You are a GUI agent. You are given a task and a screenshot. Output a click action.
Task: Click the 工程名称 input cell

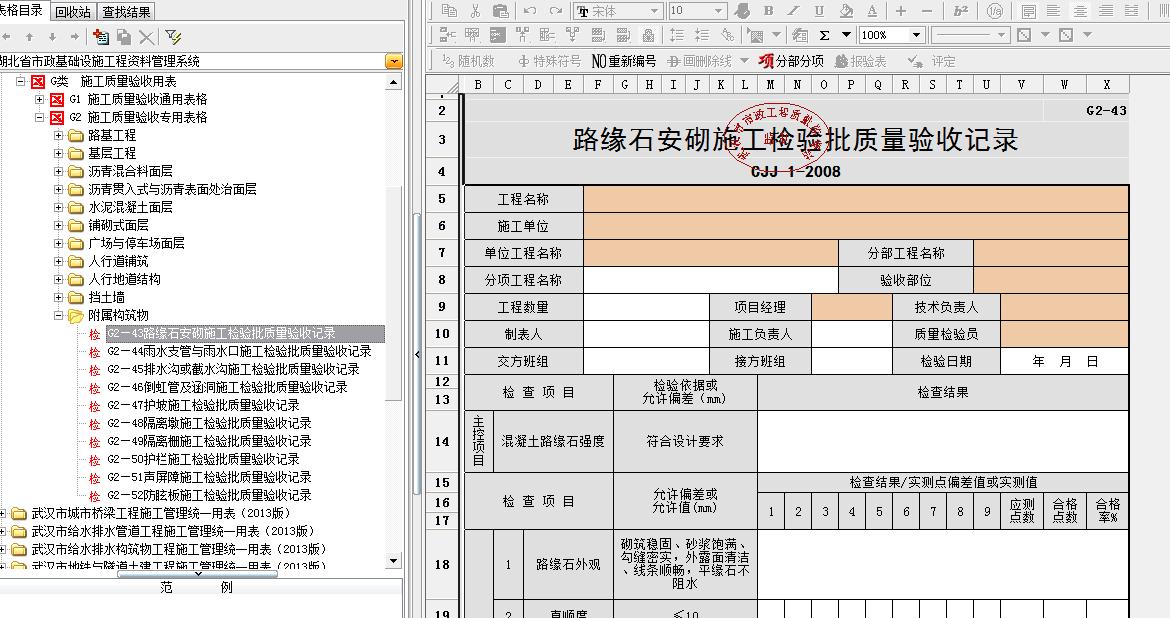pos(855,199)
